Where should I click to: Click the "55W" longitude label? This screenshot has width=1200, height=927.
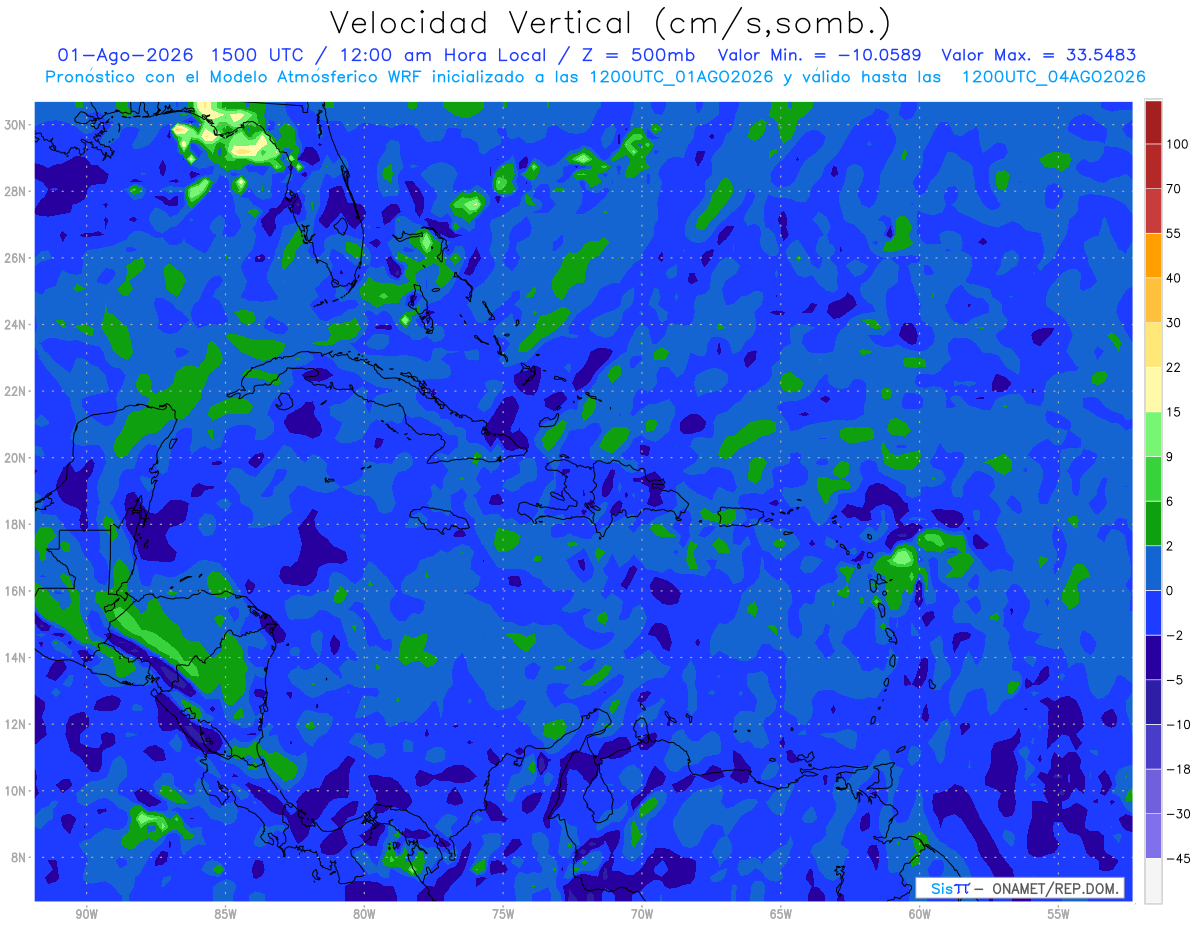pos(1059,914)
